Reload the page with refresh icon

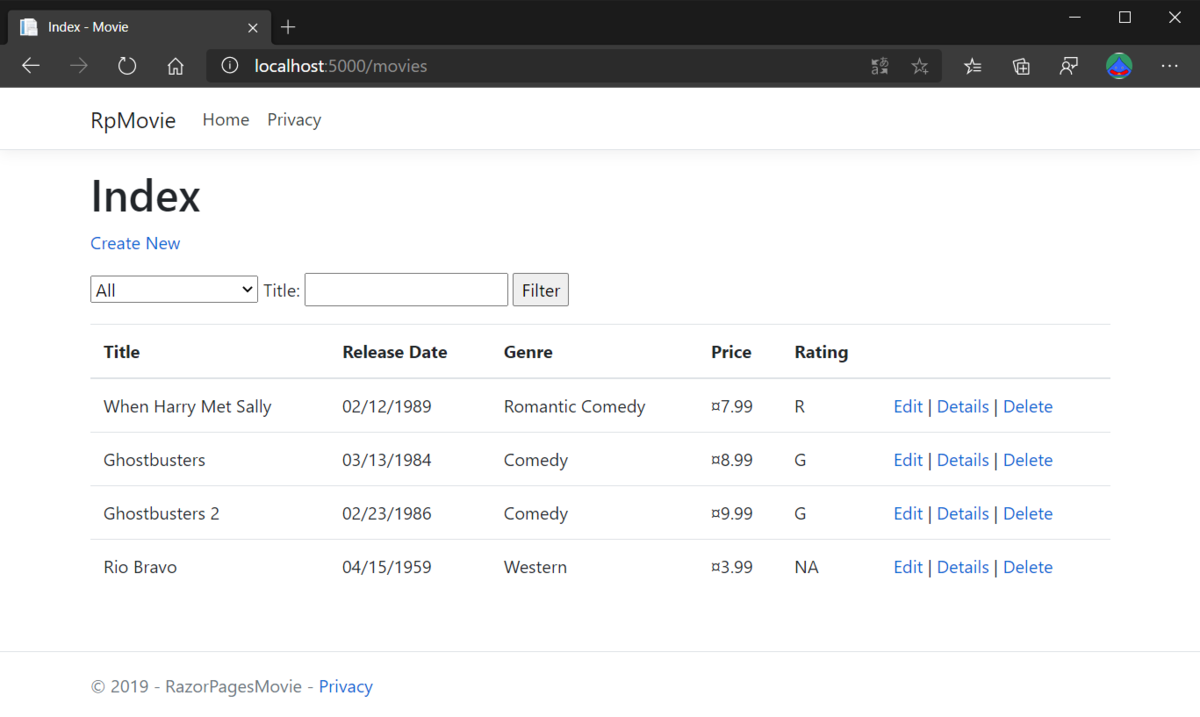click(x=127, y=66)
